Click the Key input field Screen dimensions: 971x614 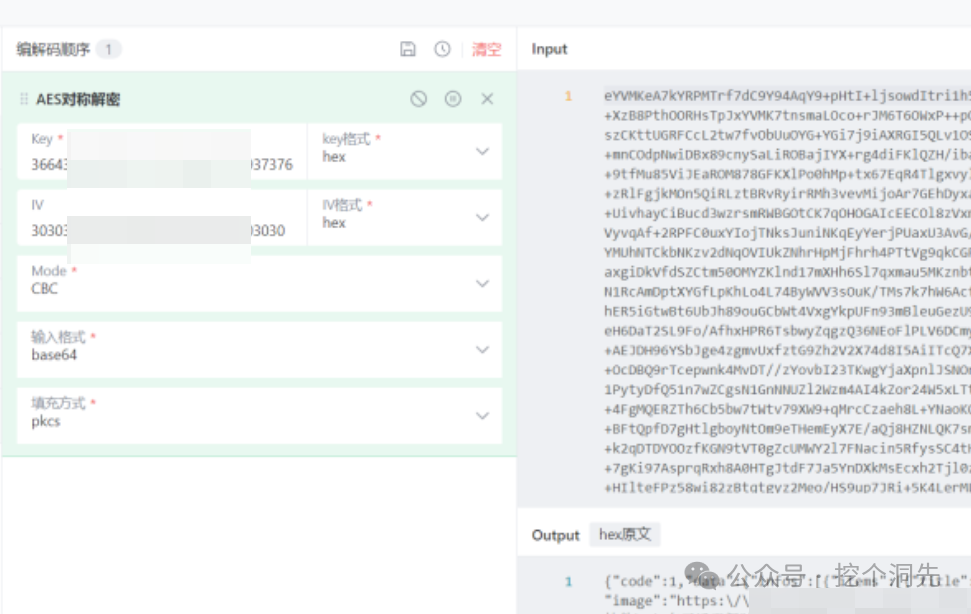click(x=162, y=152)
